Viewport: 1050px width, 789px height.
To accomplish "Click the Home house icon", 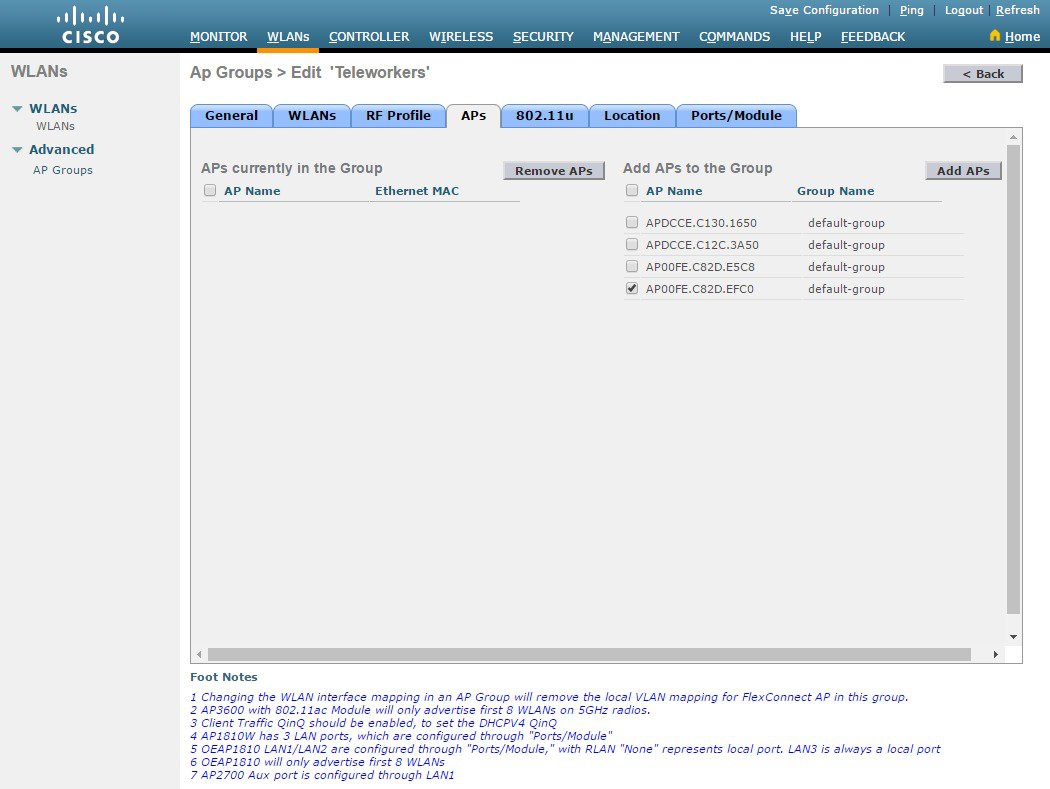I will point(994,35).
